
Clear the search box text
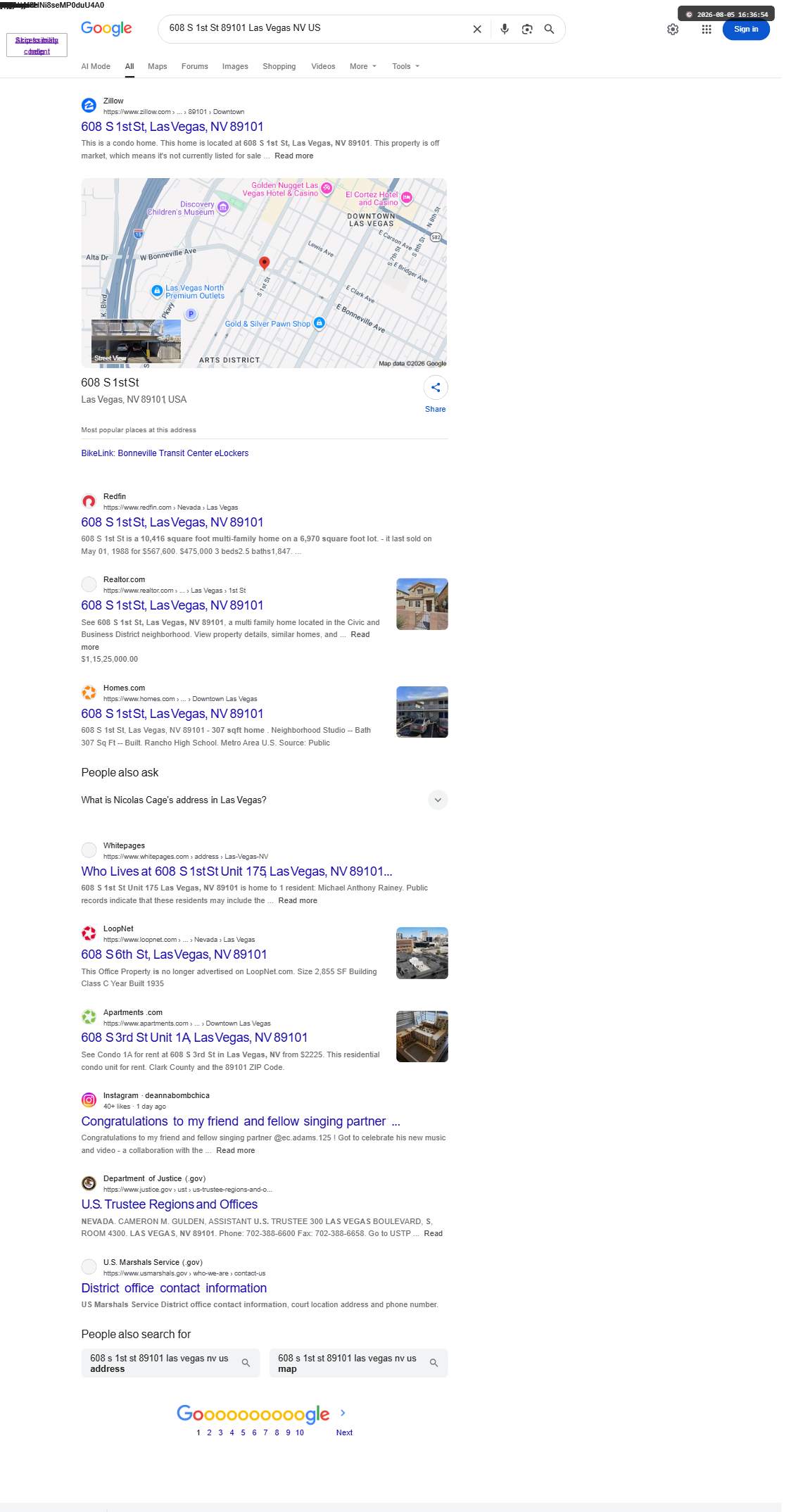(477, 29)
